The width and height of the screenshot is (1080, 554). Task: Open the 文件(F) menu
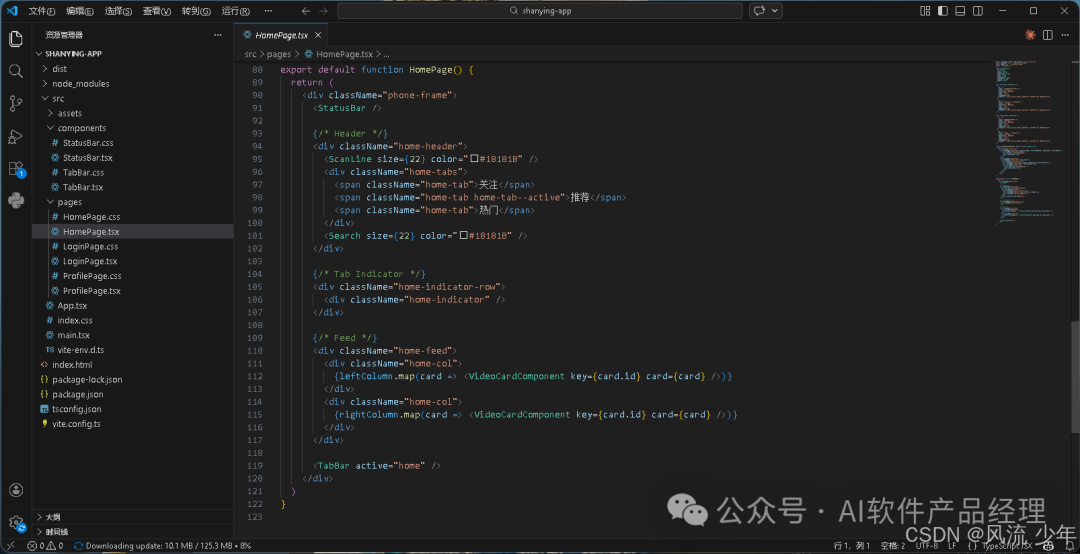(41, 11)
